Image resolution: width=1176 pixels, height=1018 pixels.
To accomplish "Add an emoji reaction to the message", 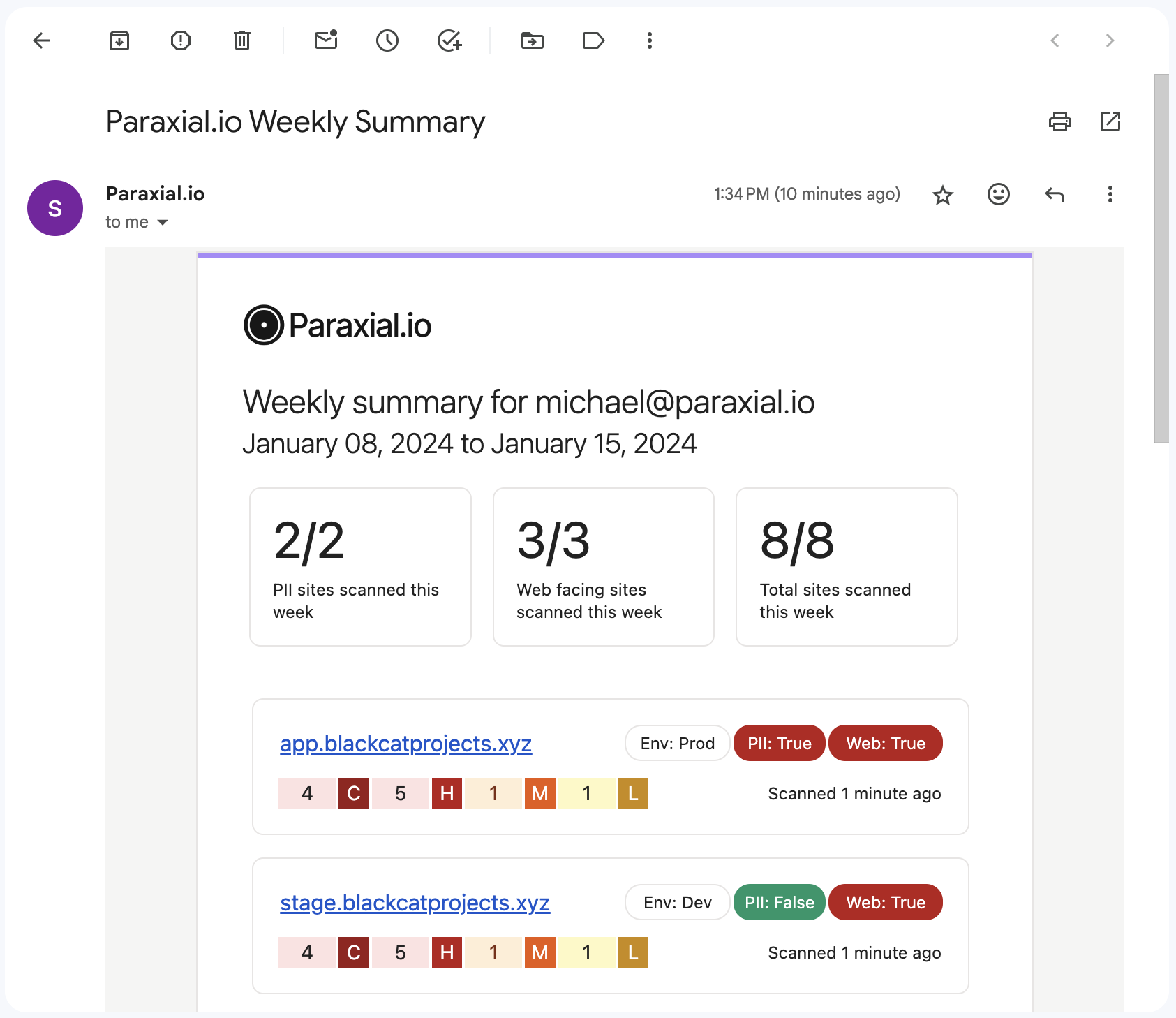I will [x=999, y=194].
